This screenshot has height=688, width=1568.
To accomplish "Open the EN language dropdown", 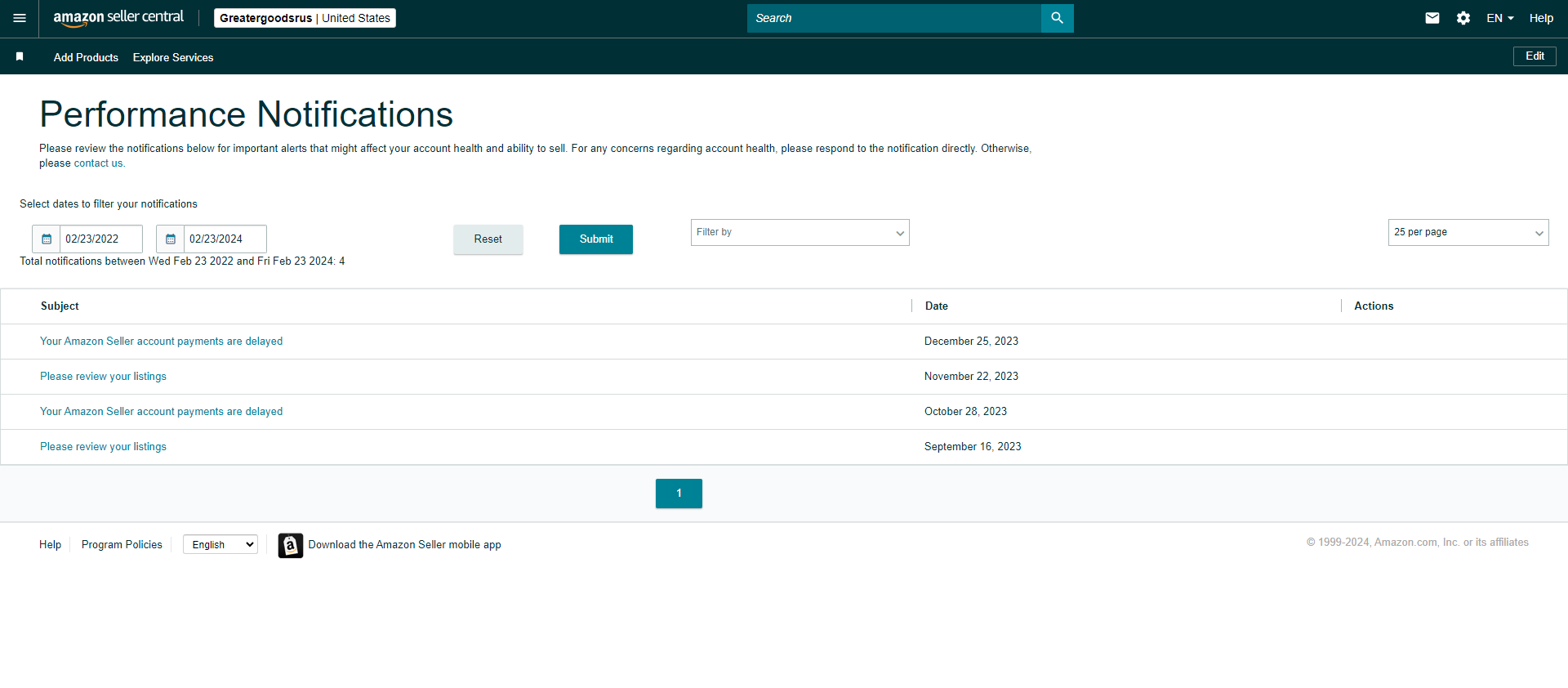I will coord(1500,18).
